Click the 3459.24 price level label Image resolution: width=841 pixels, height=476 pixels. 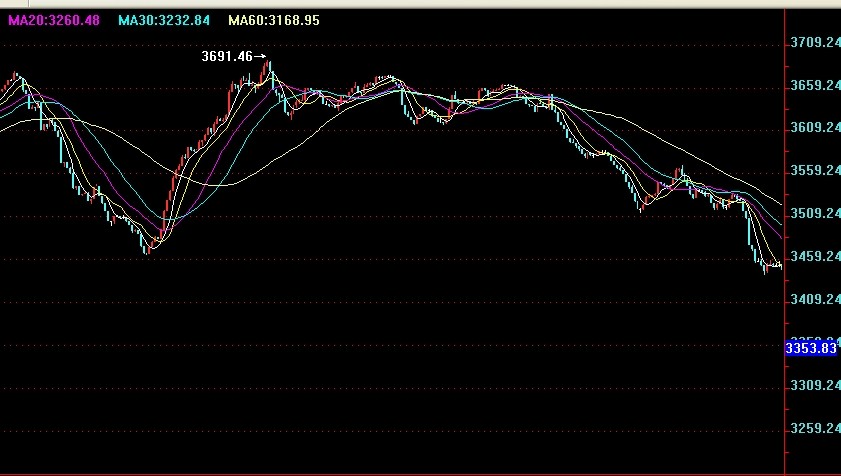813,257
